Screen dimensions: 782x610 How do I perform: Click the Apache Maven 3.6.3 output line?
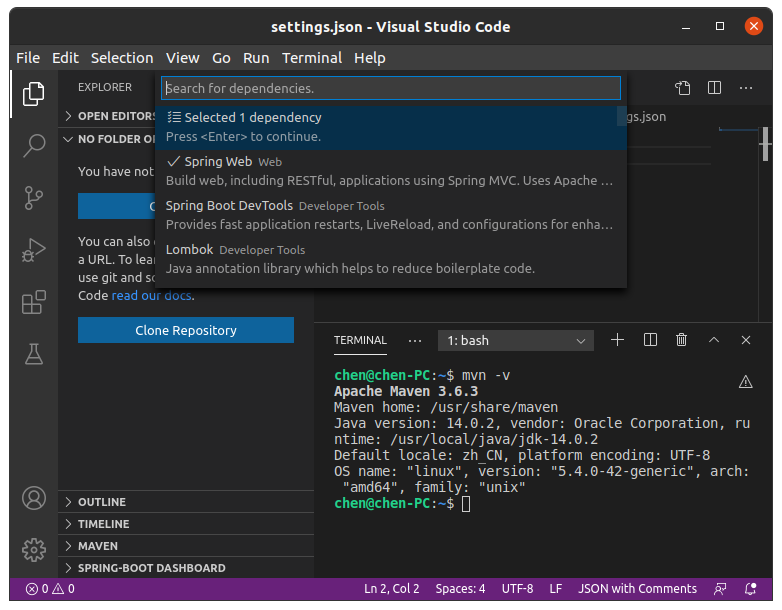[406, 392]
